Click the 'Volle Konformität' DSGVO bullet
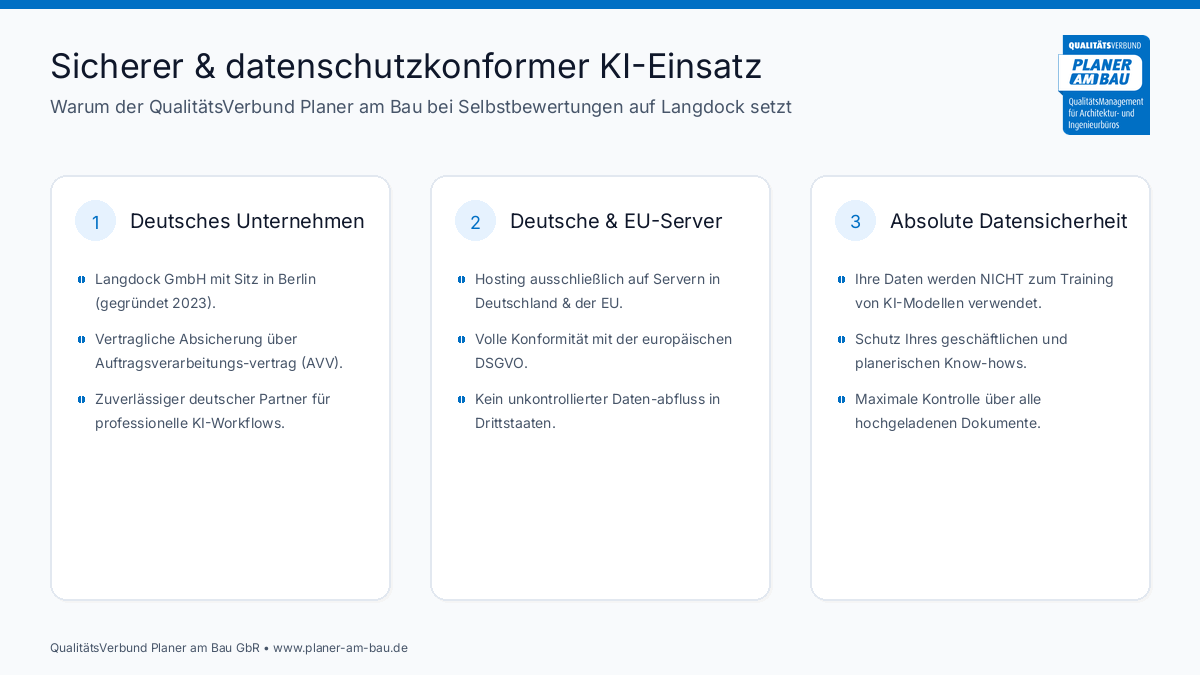The height and width of the screenshot is (675, 1200). coord(604,351)
